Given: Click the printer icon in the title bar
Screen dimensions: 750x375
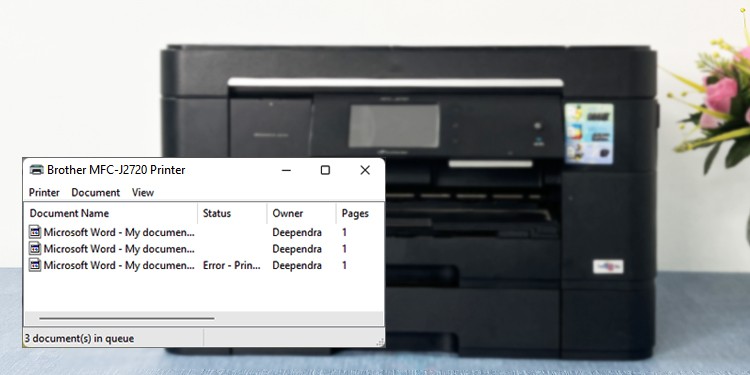Looking at the screenshot, I should point(36,170).
